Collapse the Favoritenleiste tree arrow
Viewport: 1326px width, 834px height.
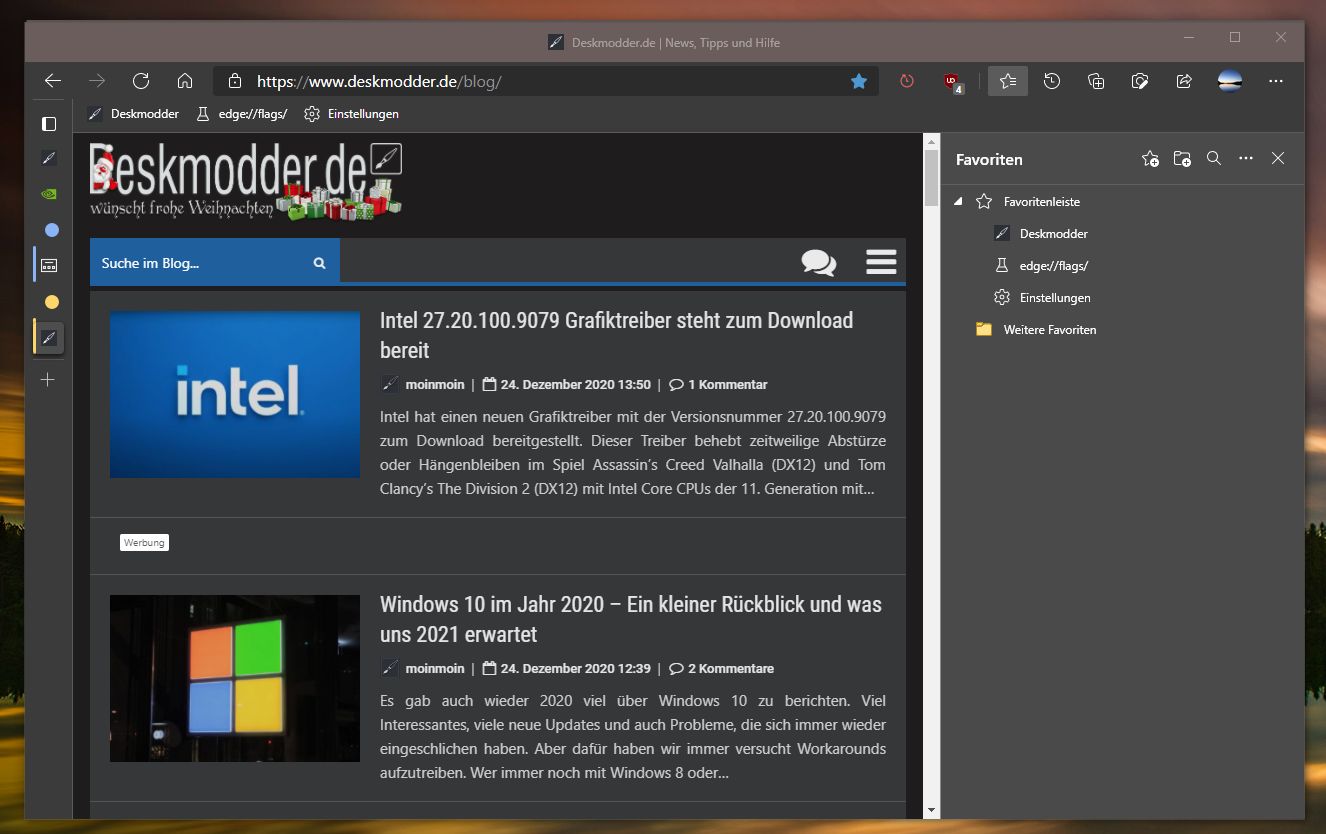pos(958,201)
